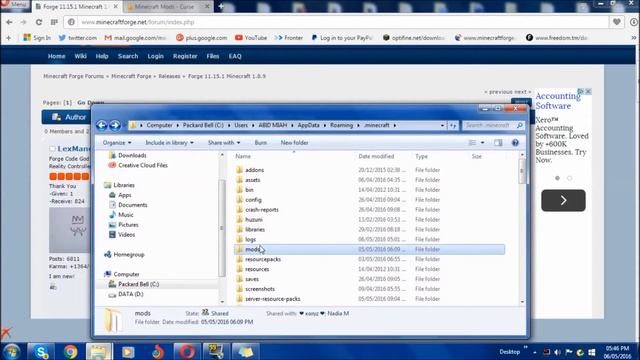Click the Explorer Back arrow button

click(x=102, y=125)
